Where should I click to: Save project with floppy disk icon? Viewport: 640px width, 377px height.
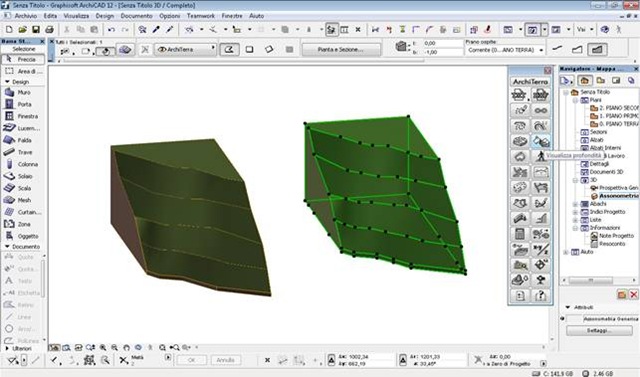point(36,29)
